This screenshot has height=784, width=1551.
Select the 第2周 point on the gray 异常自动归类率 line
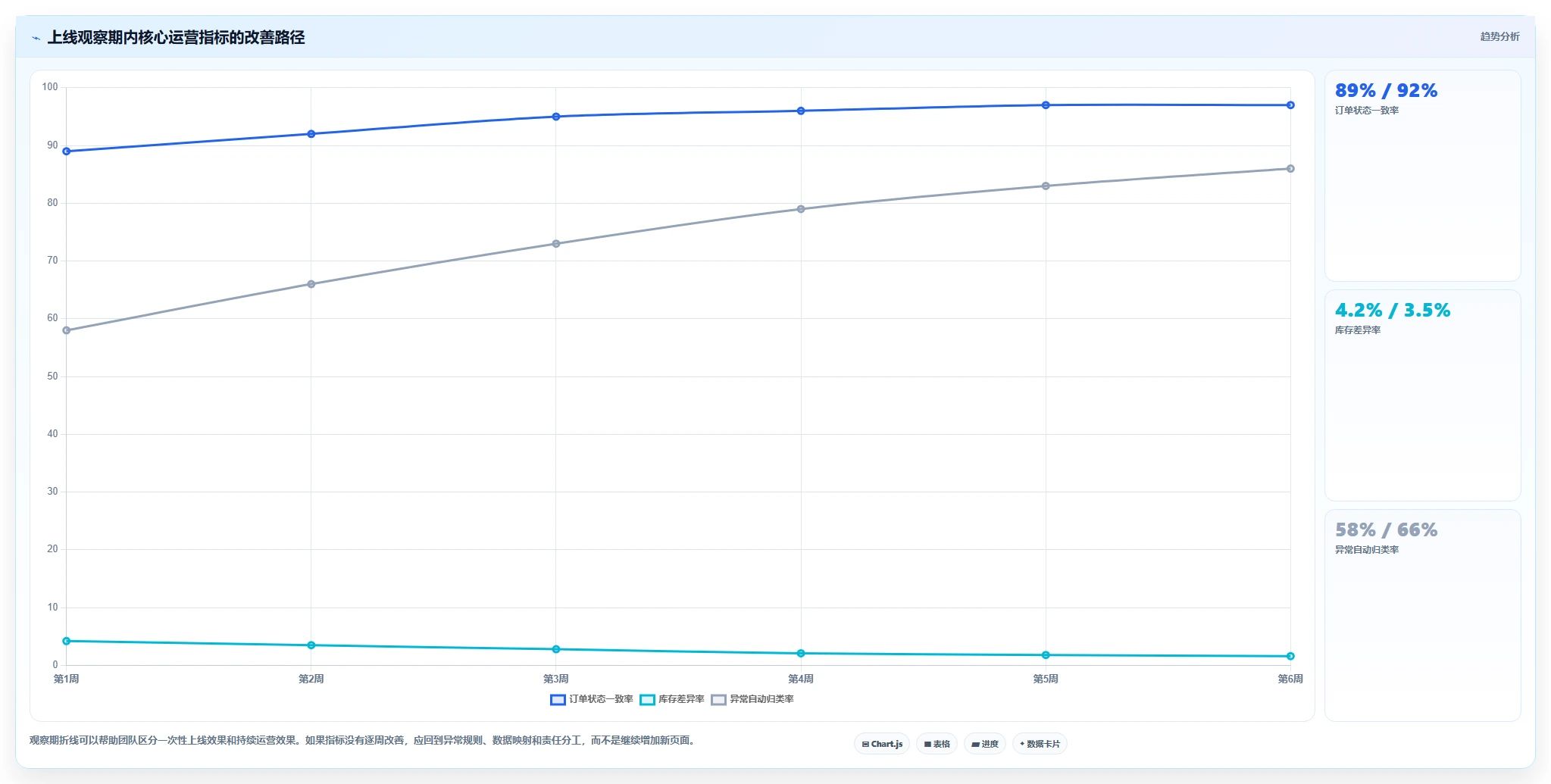311,284
